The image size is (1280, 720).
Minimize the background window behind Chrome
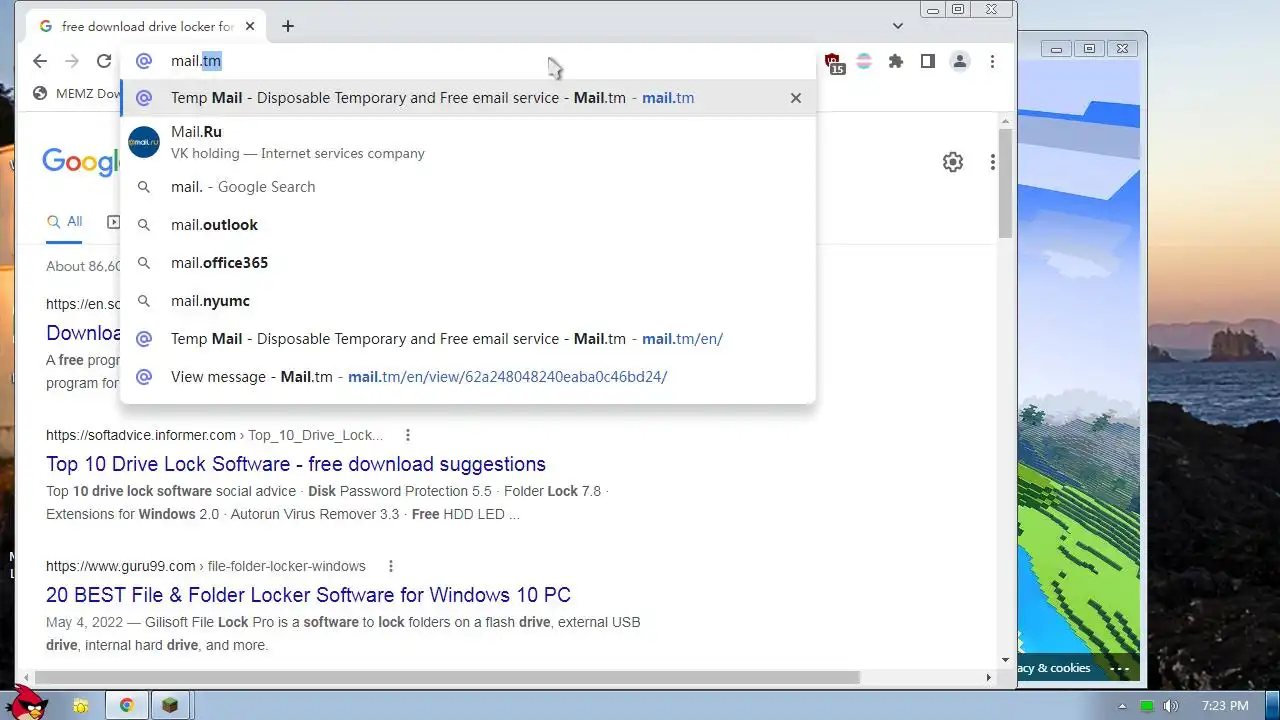click(1057, 48)
